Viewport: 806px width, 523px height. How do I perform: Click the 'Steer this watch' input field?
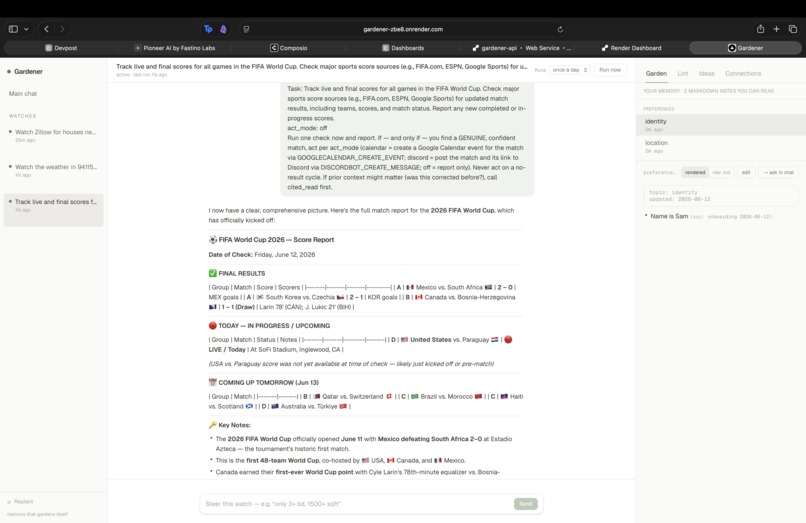357,504
